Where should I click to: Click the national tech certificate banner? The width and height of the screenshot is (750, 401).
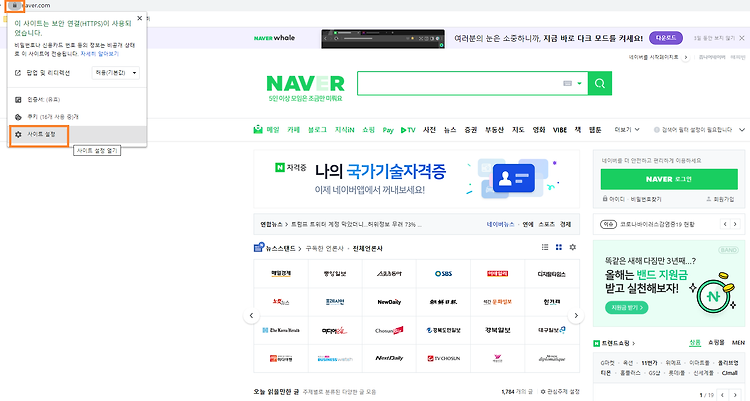click(x=416, y=179)
